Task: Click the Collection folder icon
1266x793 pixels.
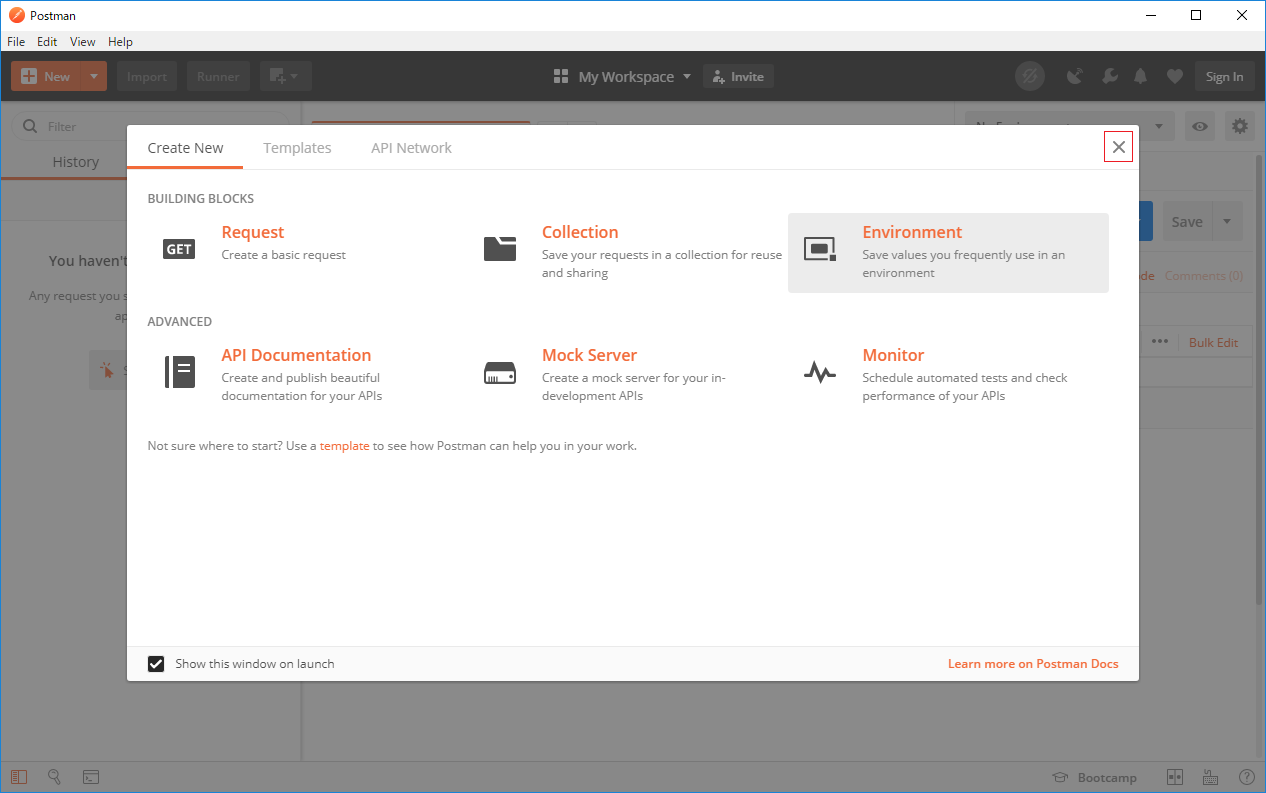Action: coord(500,249)
